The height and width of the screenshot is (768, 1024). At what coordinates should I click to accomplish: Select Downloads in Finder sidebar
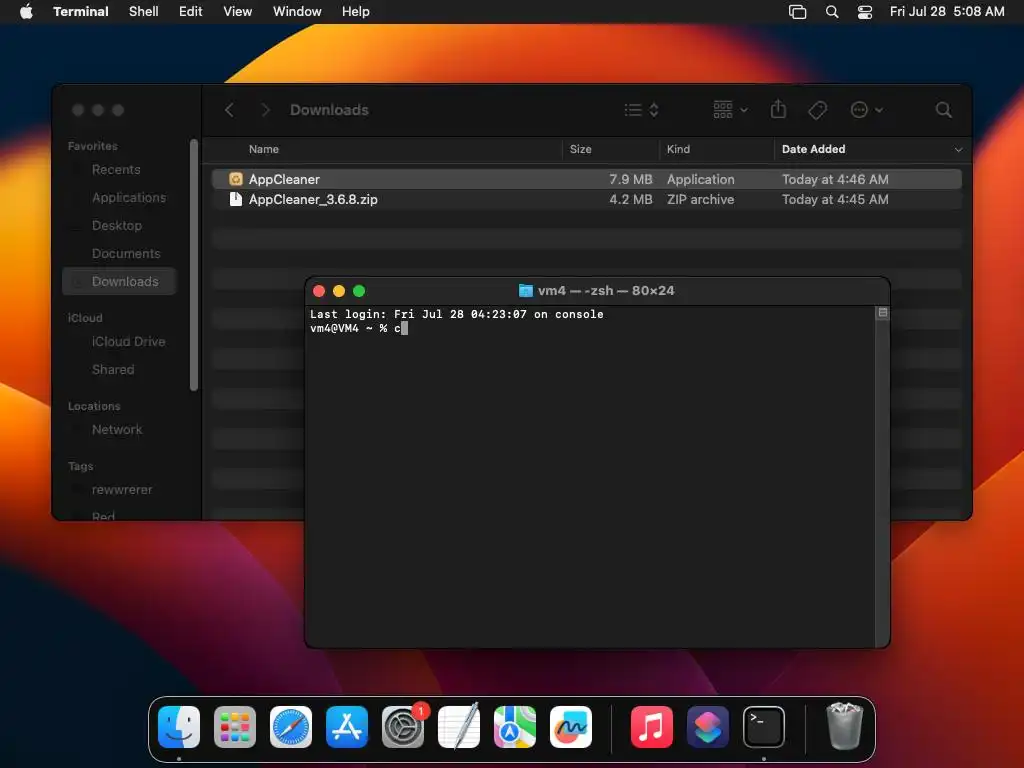click(x=120, y=281)
